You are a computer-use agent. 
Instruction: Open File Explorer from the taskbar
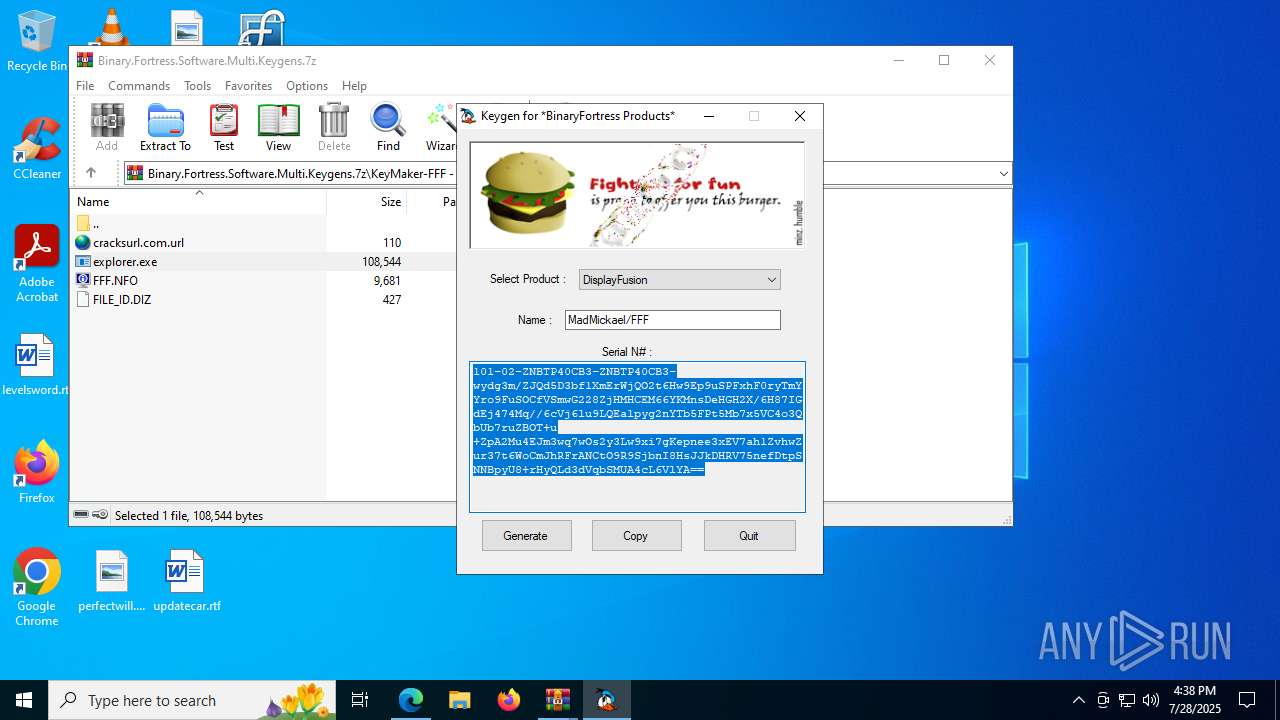point(459,700)
